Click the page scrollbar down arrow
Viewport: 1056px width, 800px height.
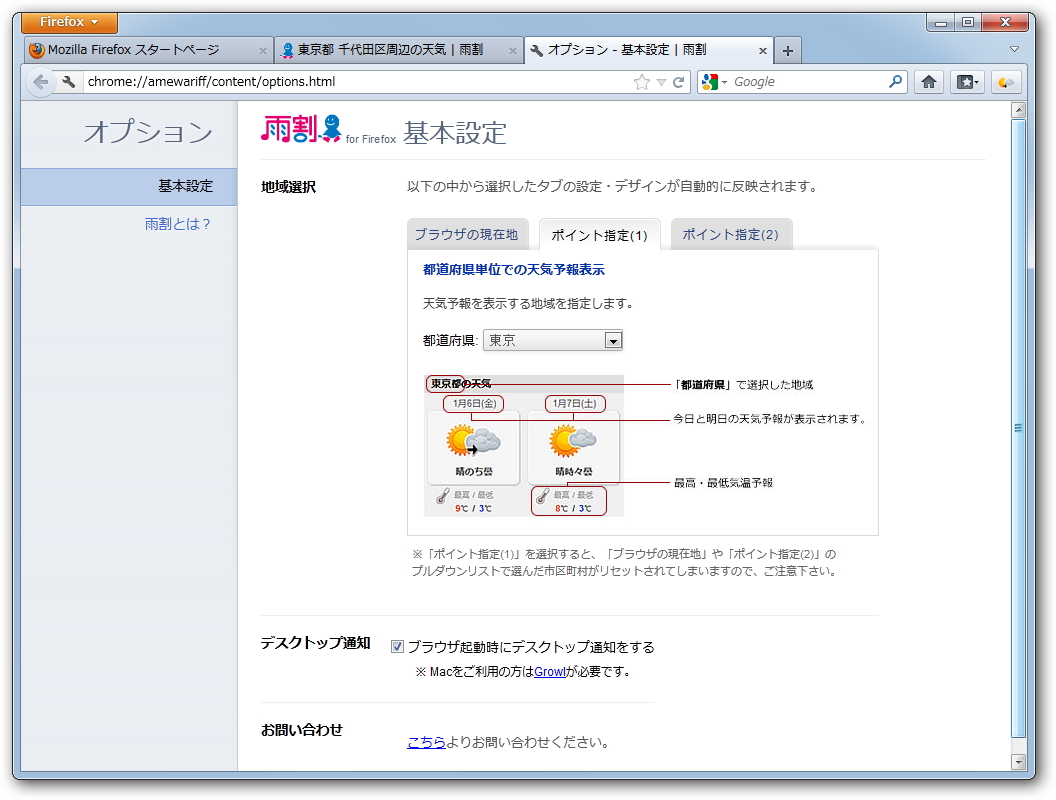pos(1019,762)
